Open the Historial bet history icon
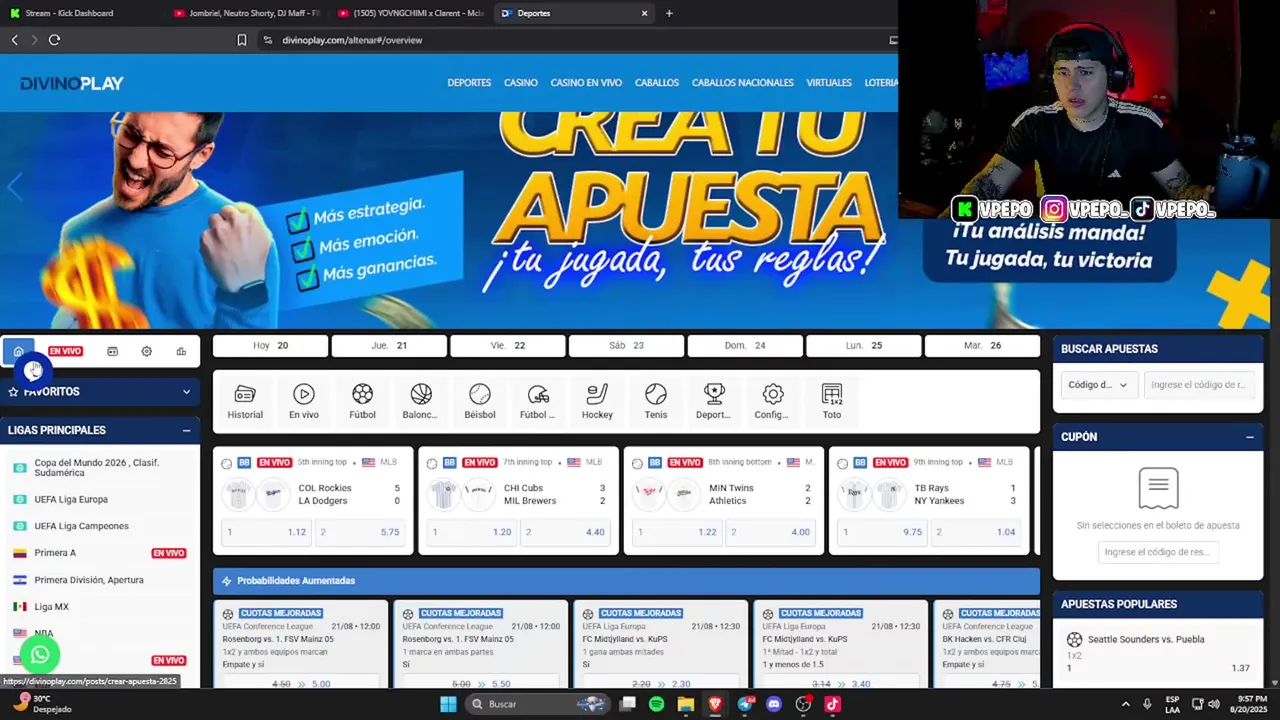The width and height of the screenshot is (1280, 720). [x=245, y=394]
